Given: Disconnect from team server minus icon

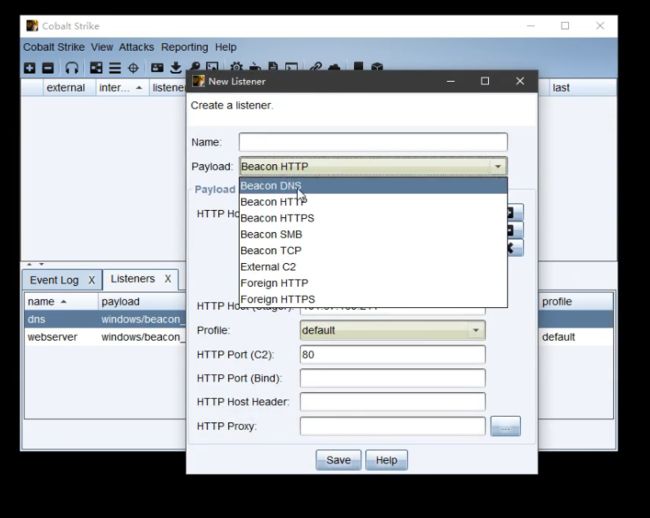Looking at the screenshot, I should coord(48,68).
